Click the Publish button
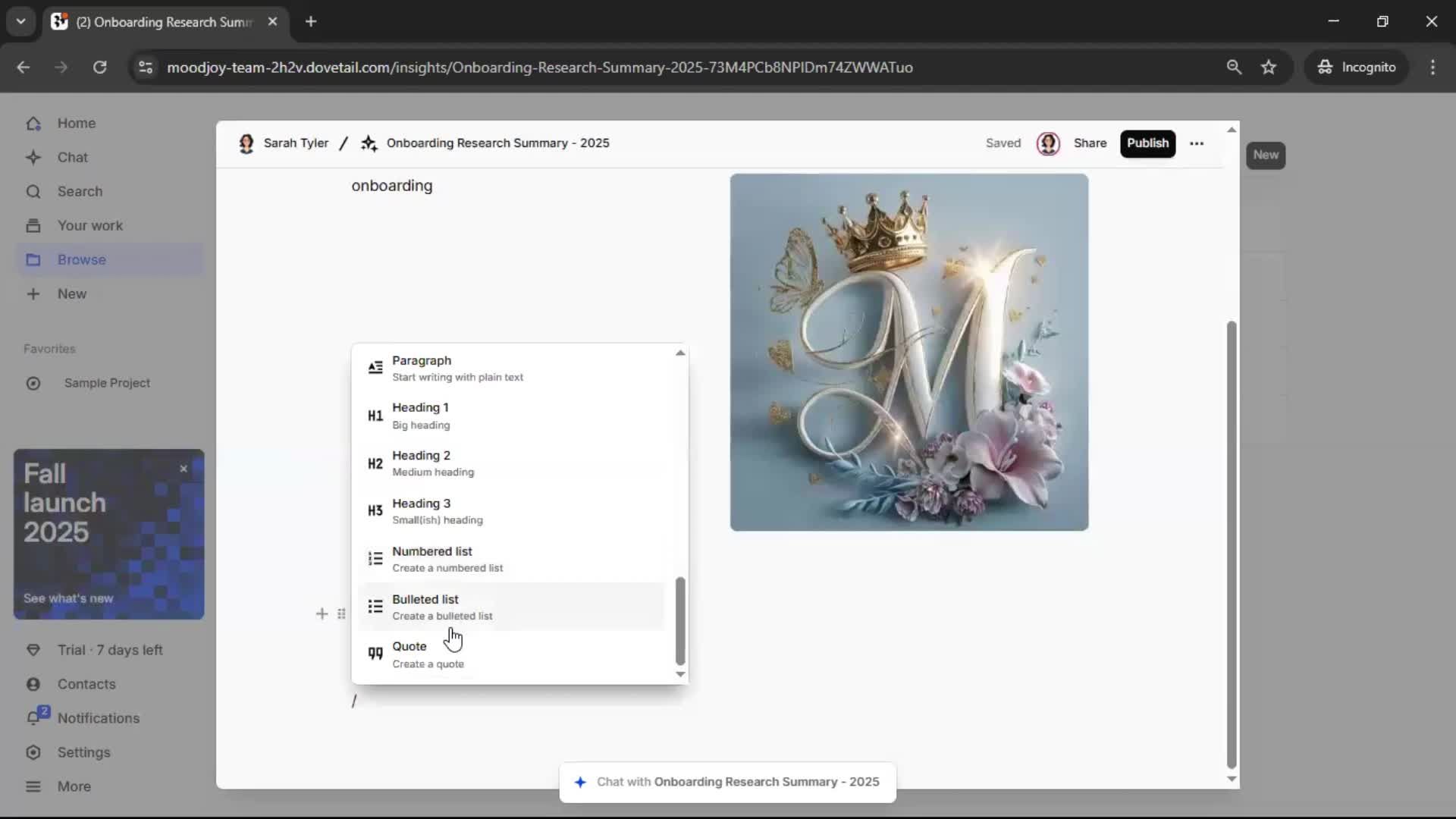 tap(1147, 143)
